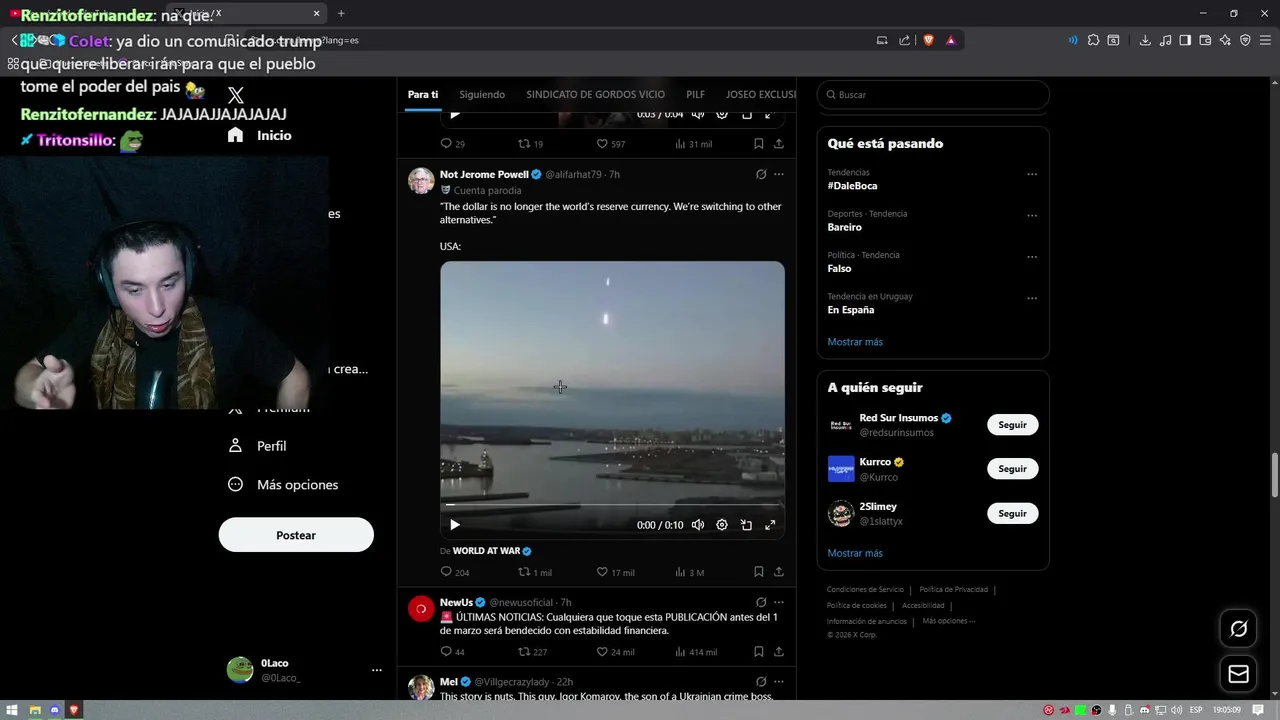Image resolution: width=1280 pixels, height=720 pixels.
Task: Open the Bareiro trend
Action: pos(844,227)
